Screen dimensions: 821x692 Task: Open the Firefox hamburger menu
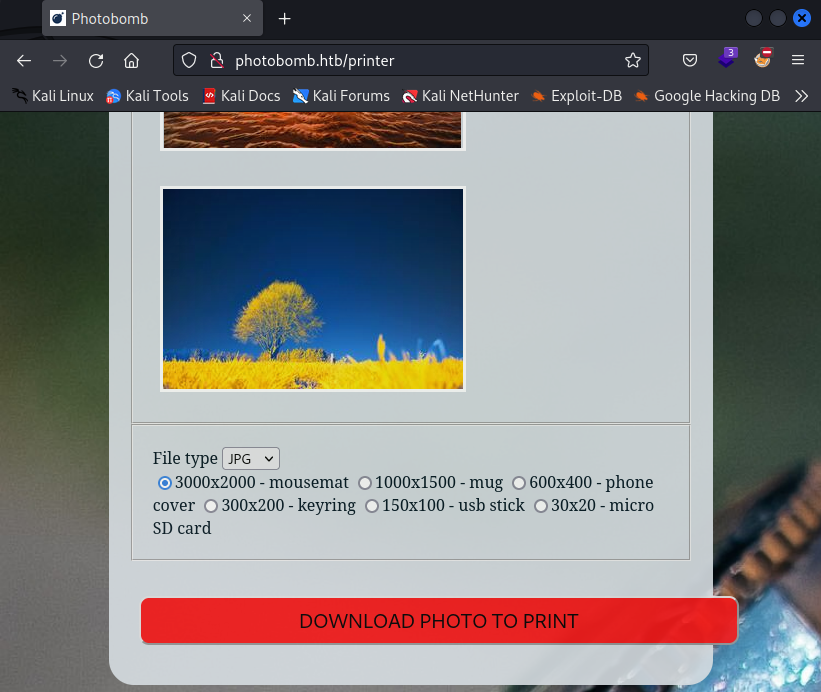coord(797,60)
